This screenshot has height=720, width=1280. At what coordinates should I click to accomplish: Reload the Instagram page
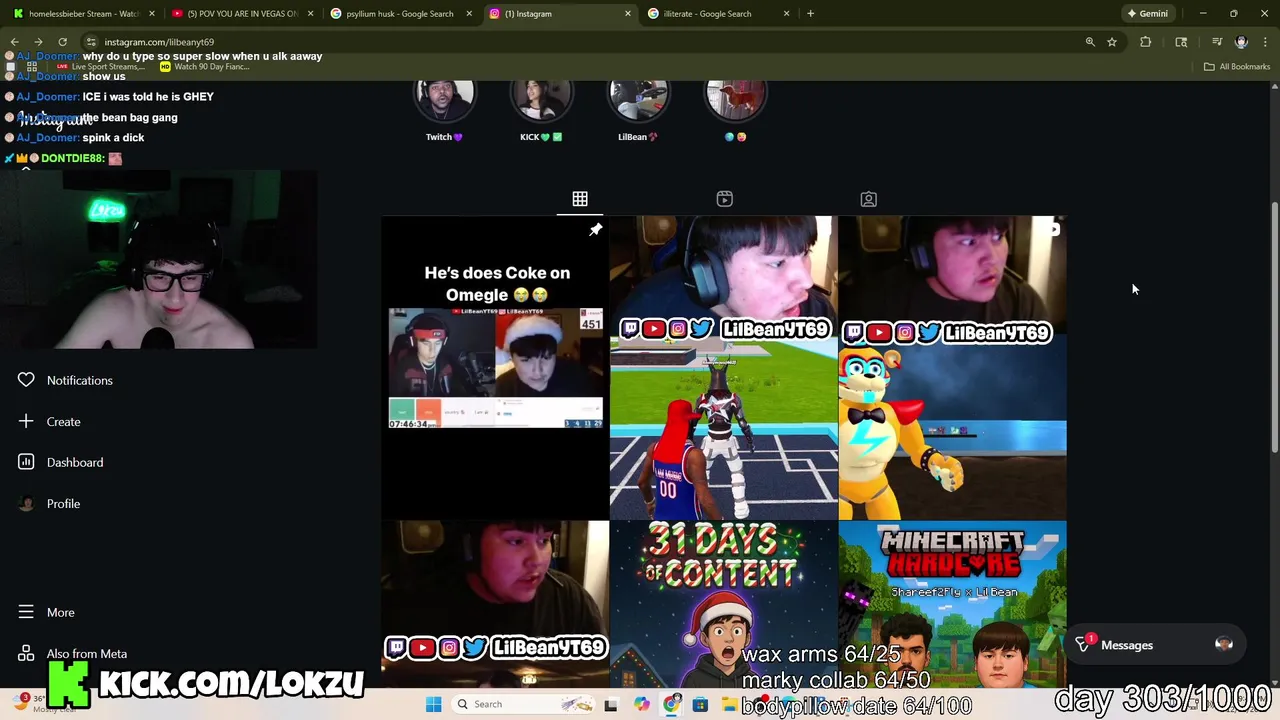pyautogui.click(x=62, y=42)
